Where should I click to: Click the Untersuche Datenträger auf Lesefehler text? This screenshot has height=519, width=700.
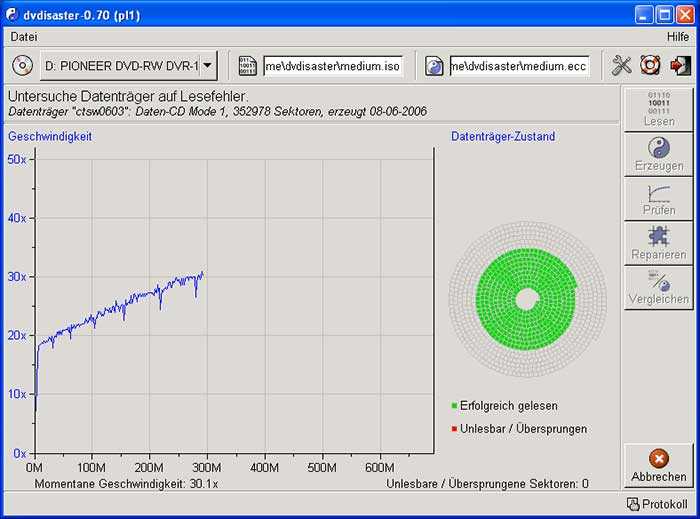[x=128, y=96]
